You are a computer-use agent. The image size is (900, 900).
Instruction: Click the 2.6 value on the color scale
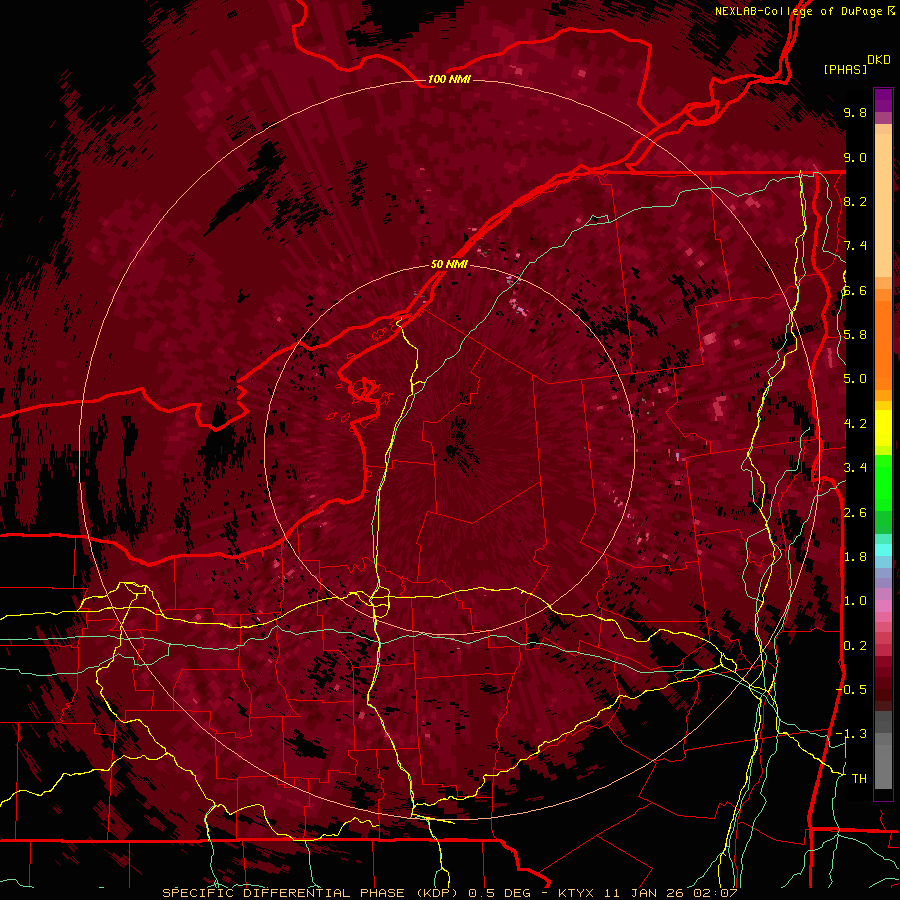[855, 512]
